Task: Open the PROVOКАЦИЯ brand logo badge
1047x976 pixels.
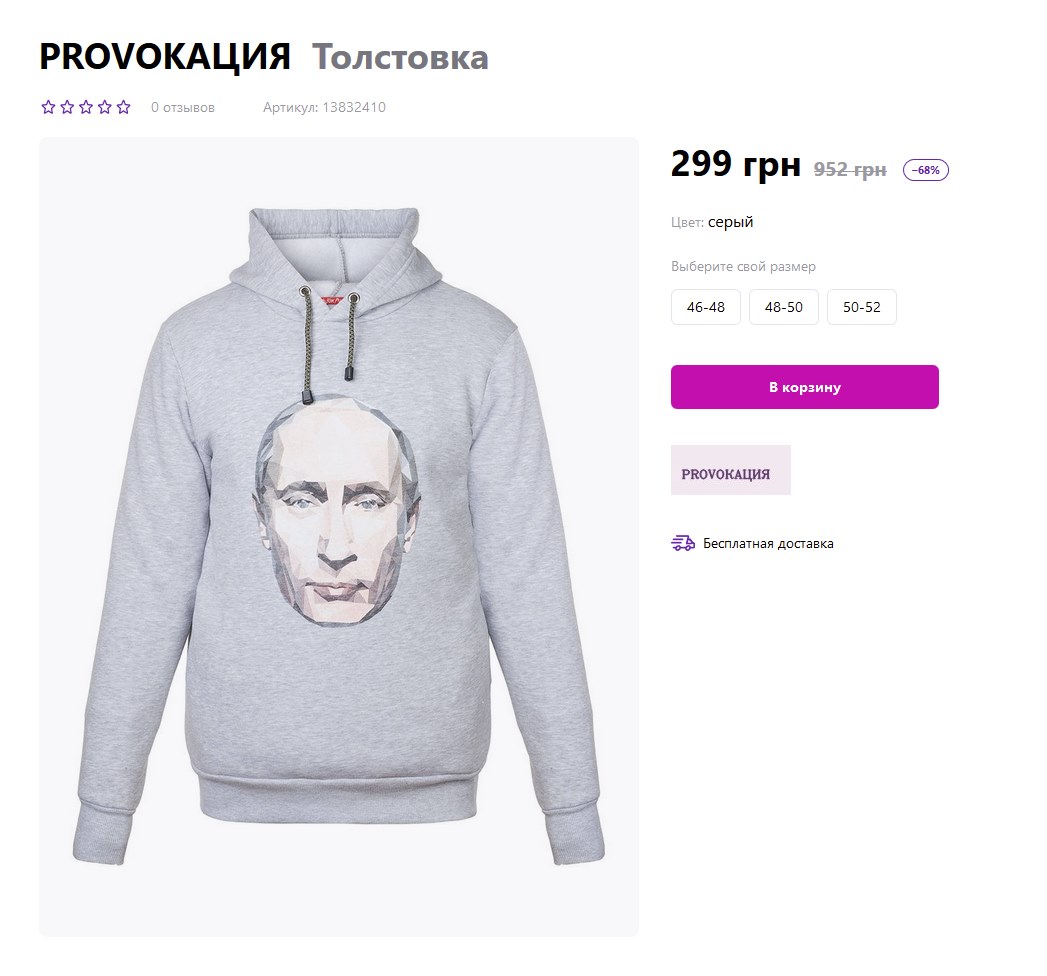Action: point(730,470)
